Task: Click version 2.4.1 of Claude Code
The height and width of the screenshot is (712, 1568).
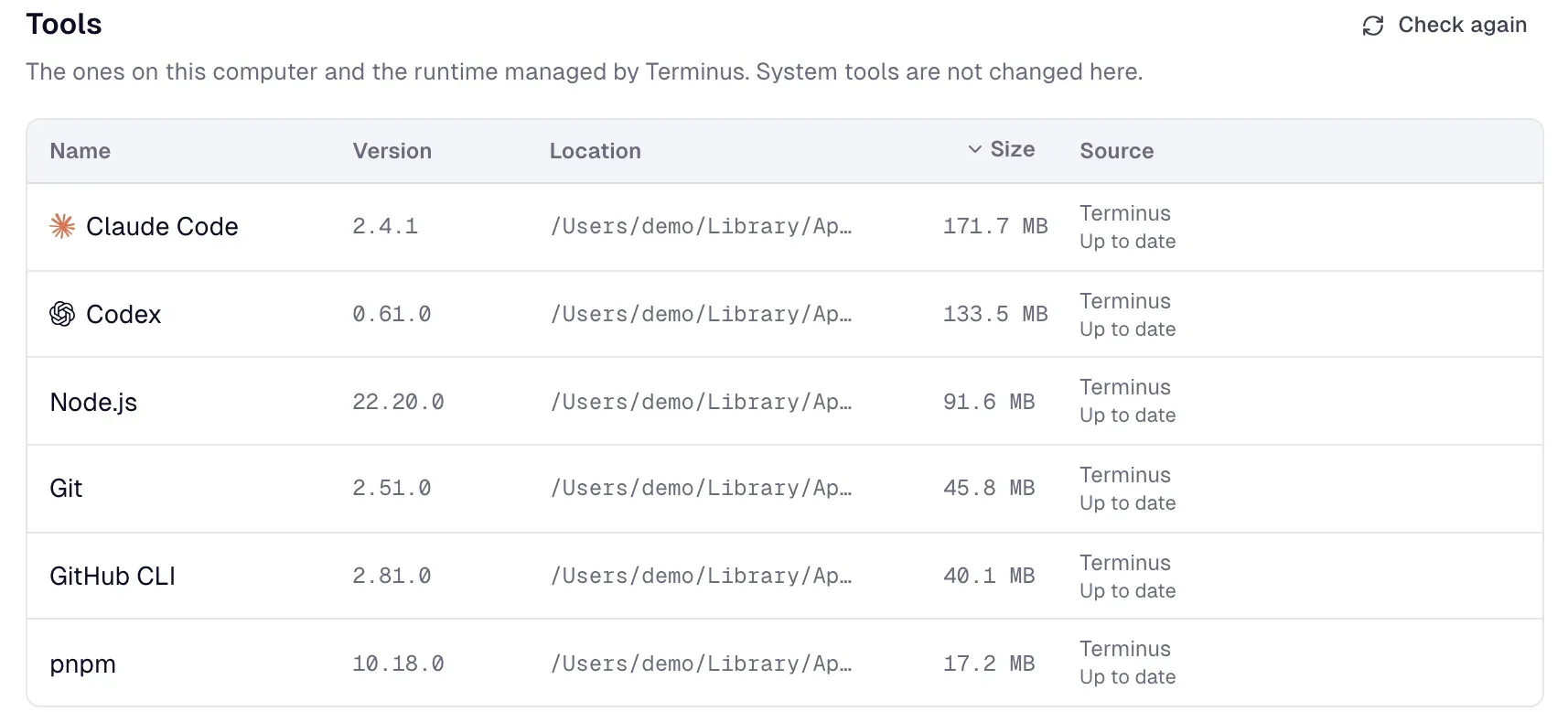Action: tap(385, 226)
